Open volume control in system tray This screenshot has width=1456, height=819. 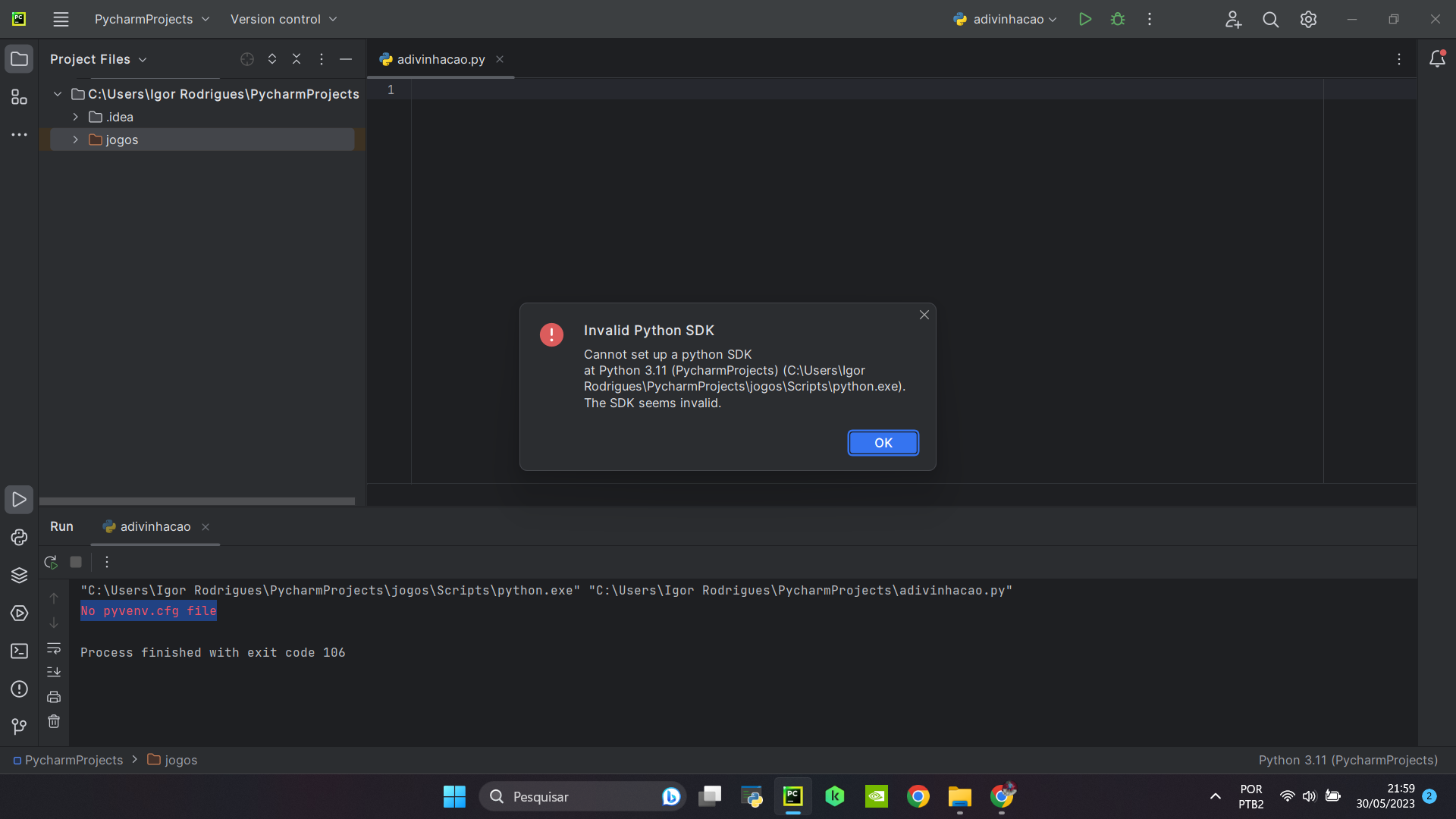[1310, 796]
